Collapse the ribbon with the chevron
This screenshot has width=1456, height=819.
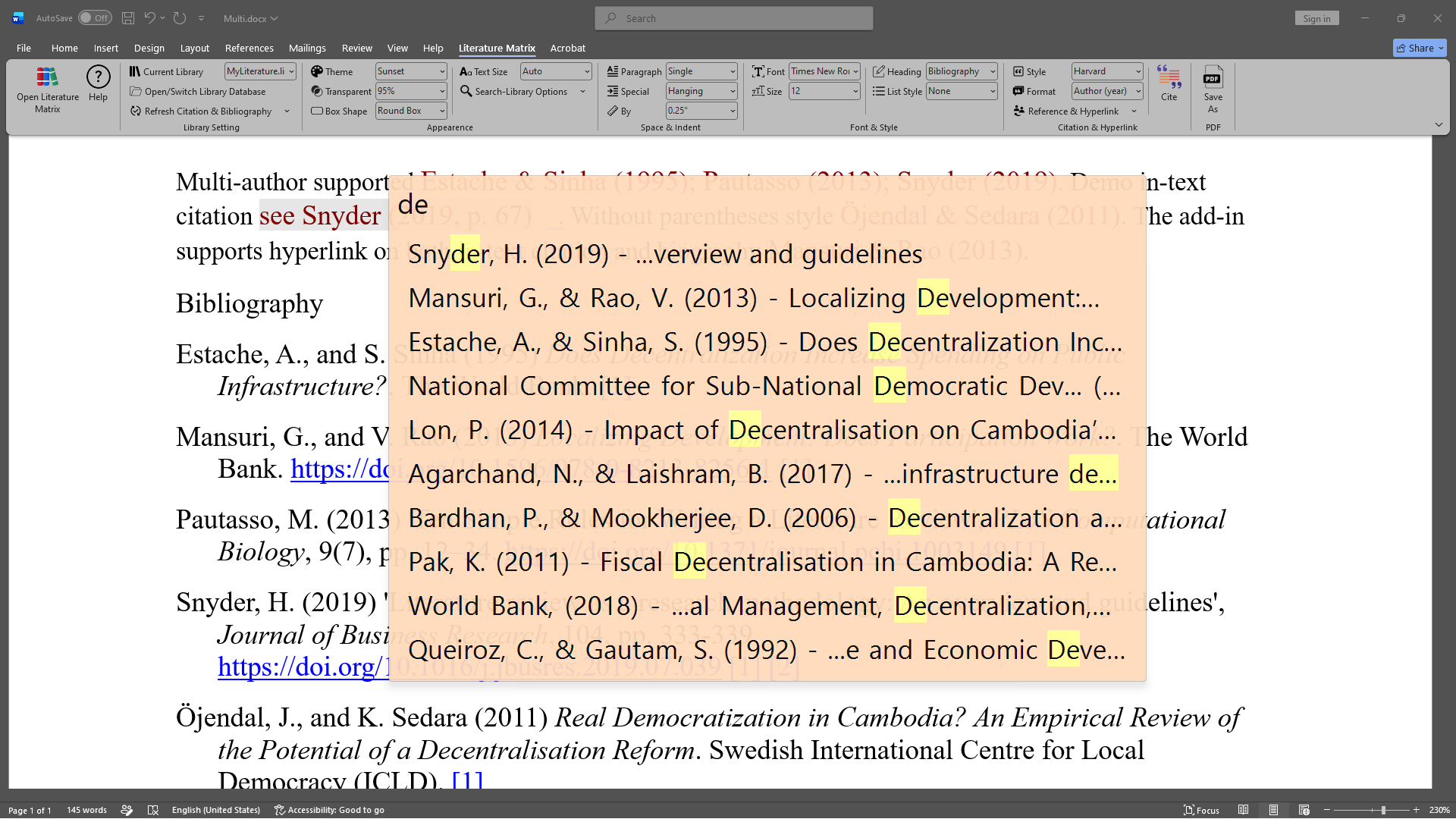pyautogui.click(x=1439, y=125)
